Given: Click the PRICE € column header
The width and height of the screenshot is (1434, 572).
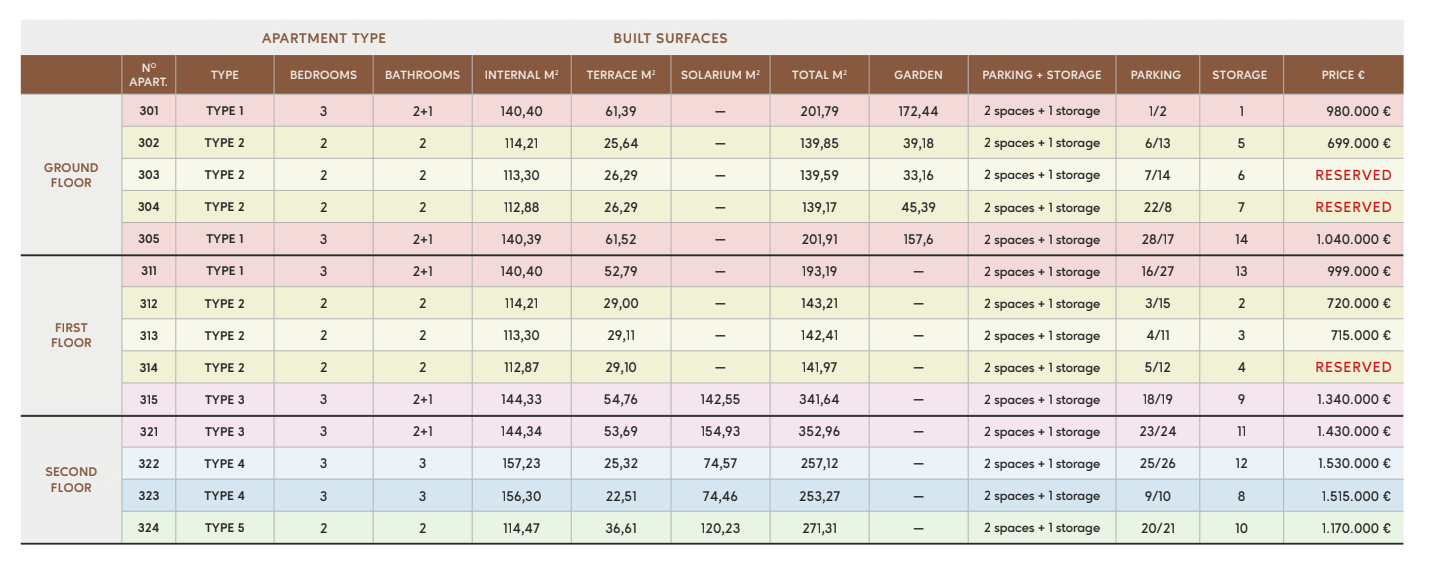Looking at the screenshot, I should click(x=1342, y=75).
